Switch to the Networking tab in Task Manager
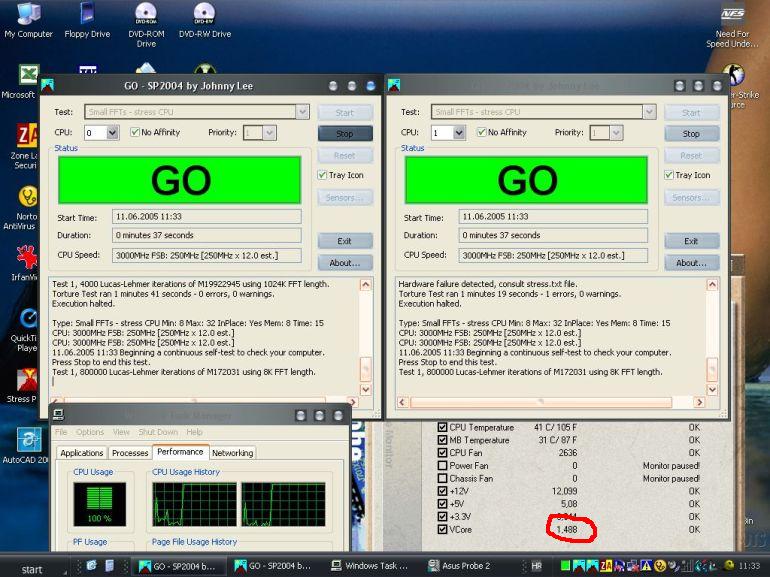This screenshot has width=770, height=577. pos(232,453)
